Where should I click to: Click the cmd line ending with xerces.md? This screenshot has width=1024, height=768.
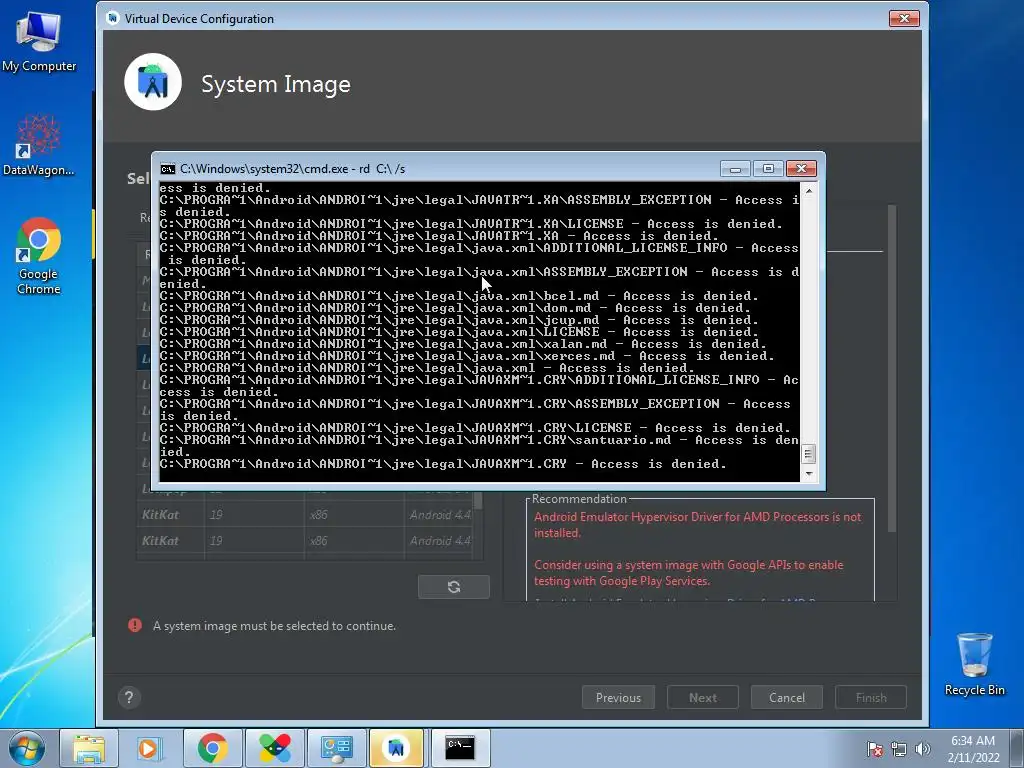point(467,356)
